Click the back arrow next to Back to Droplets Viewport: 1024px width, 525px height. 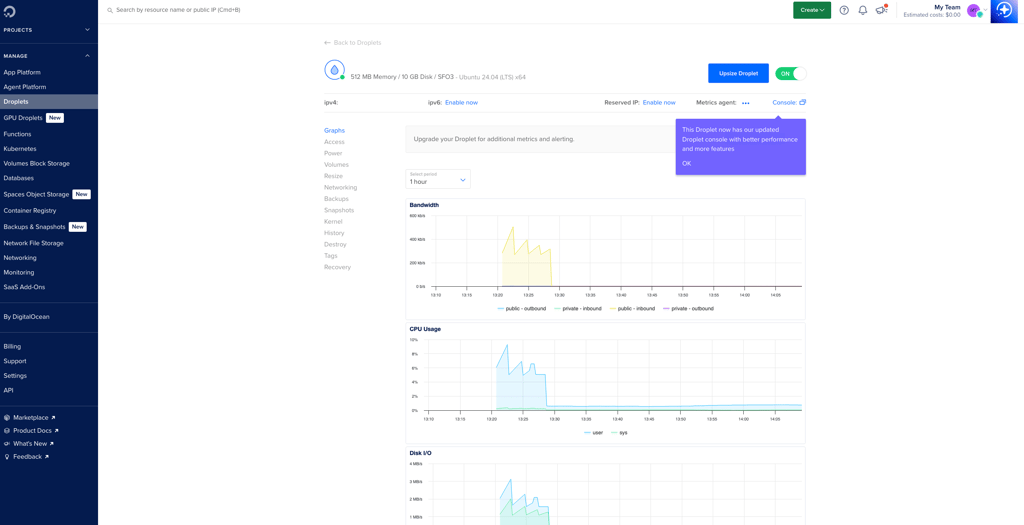(x=327, y=42)
